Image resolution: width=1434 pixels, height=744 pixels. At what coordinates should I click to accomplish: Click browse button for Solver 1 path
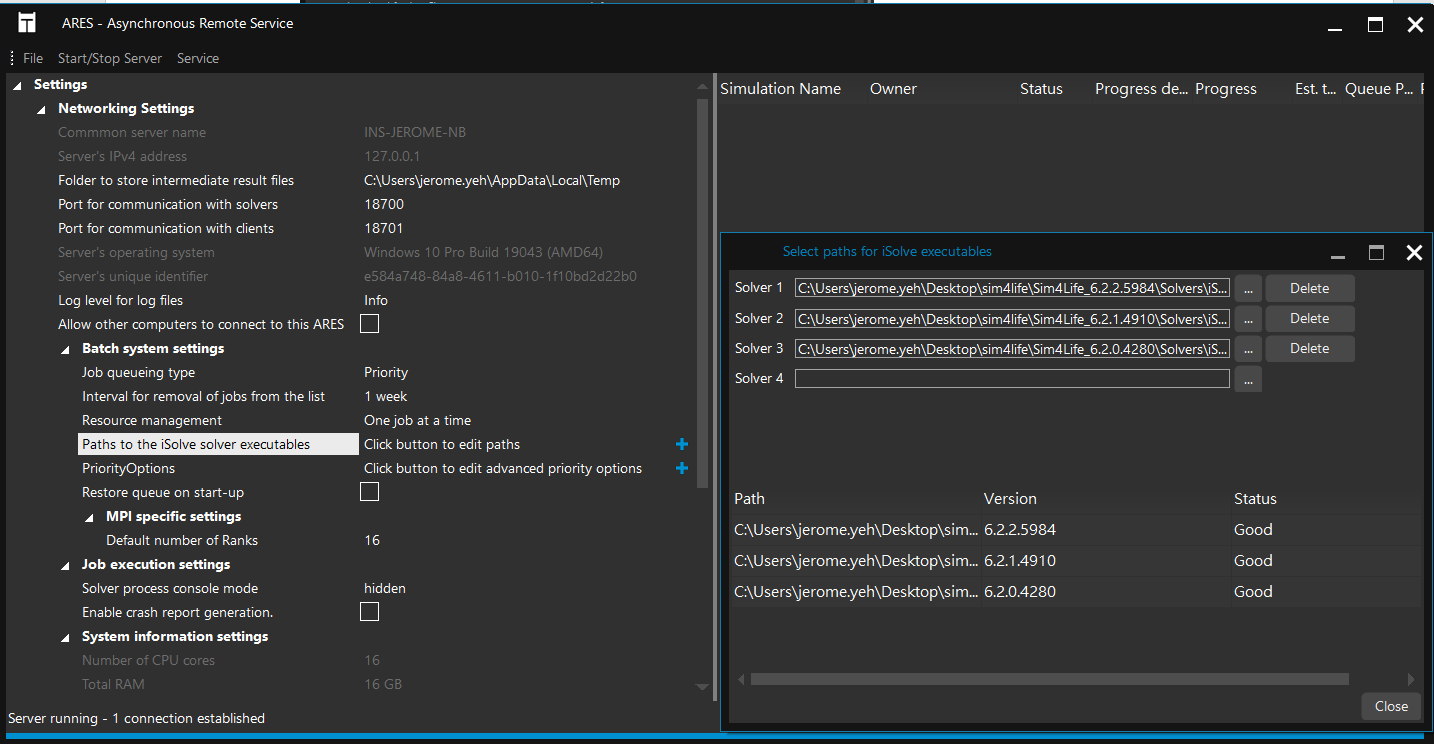pos(1247,288)
